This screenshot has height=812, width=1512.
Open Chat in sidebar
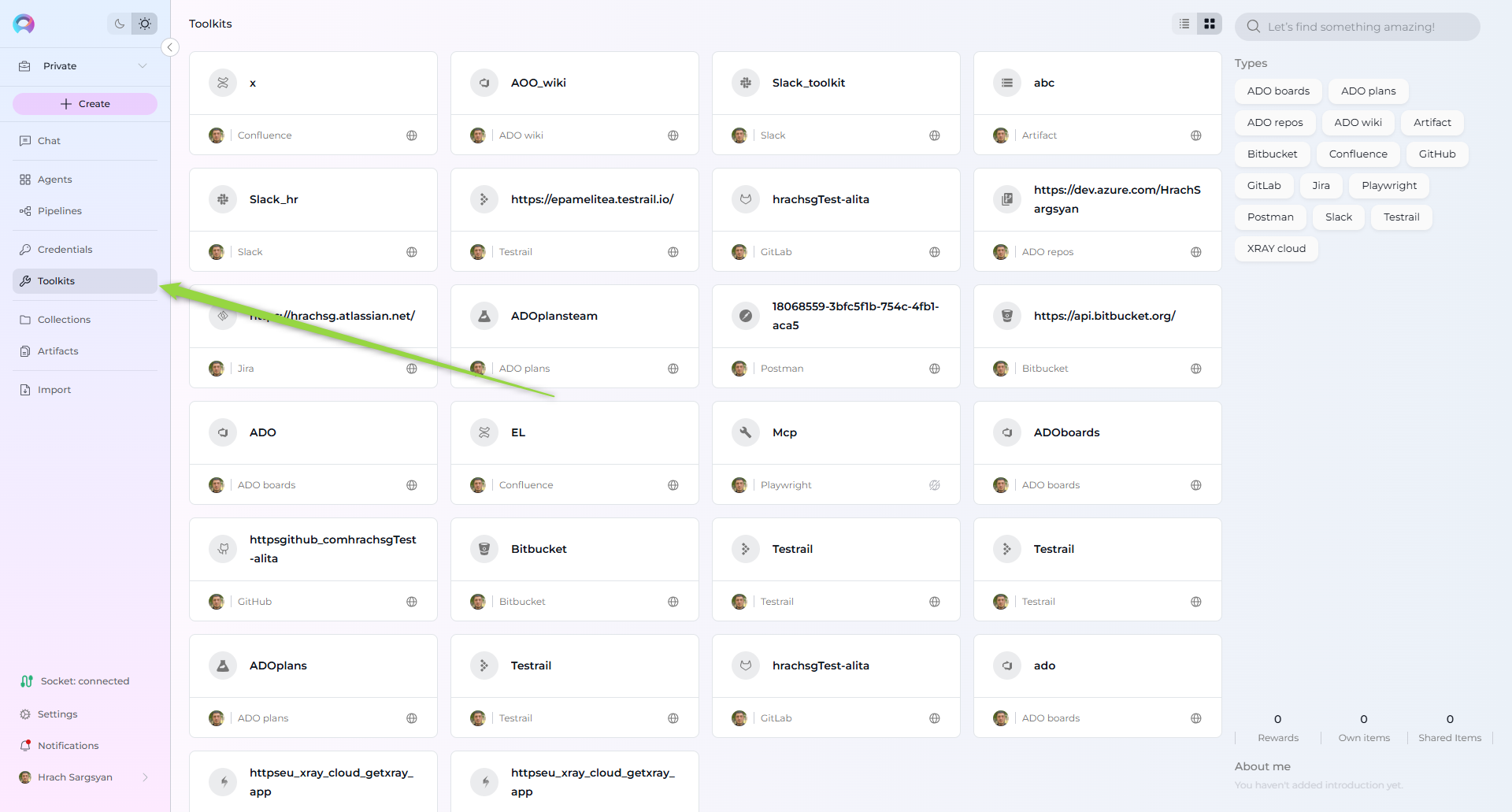tap(85, 141)
